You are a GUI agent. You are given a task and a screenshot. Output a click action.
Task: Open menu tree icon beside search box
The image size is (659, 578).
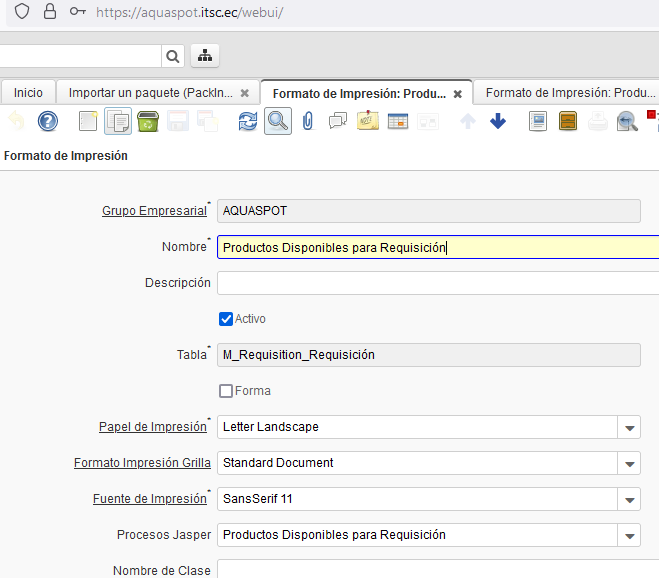click(x=204, y=56)
